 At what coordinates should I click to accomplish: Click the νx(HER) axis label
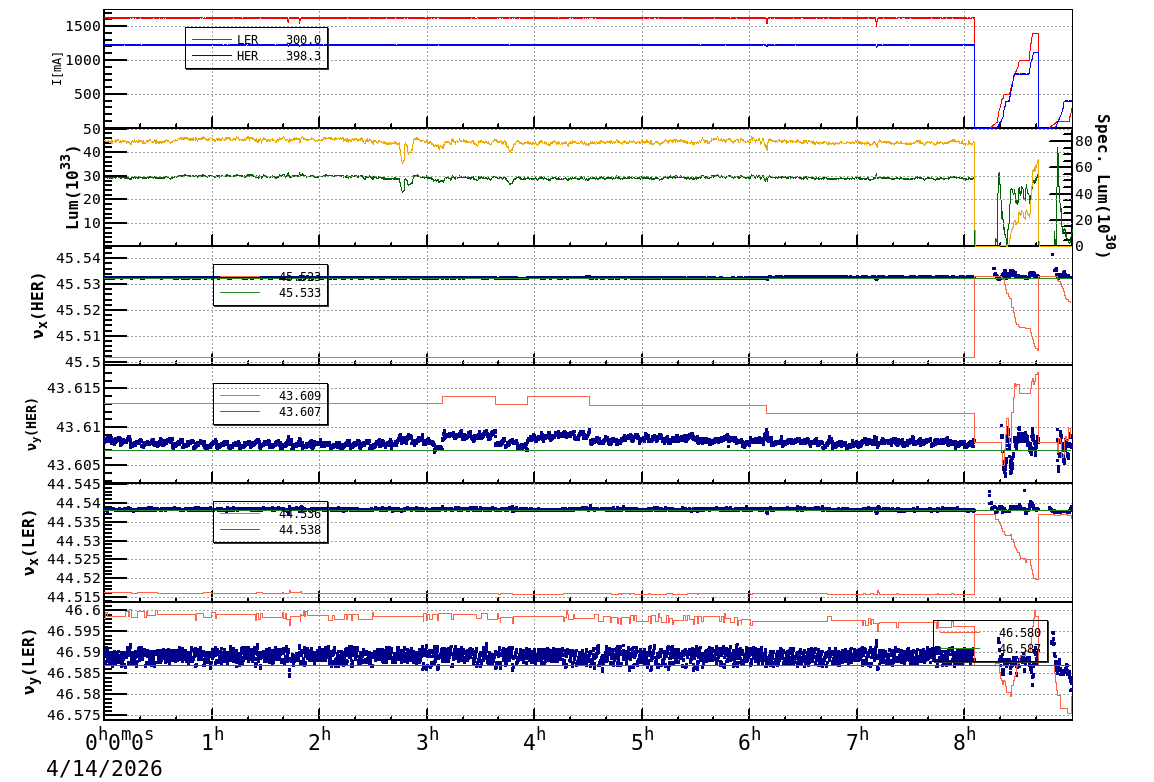38,306
